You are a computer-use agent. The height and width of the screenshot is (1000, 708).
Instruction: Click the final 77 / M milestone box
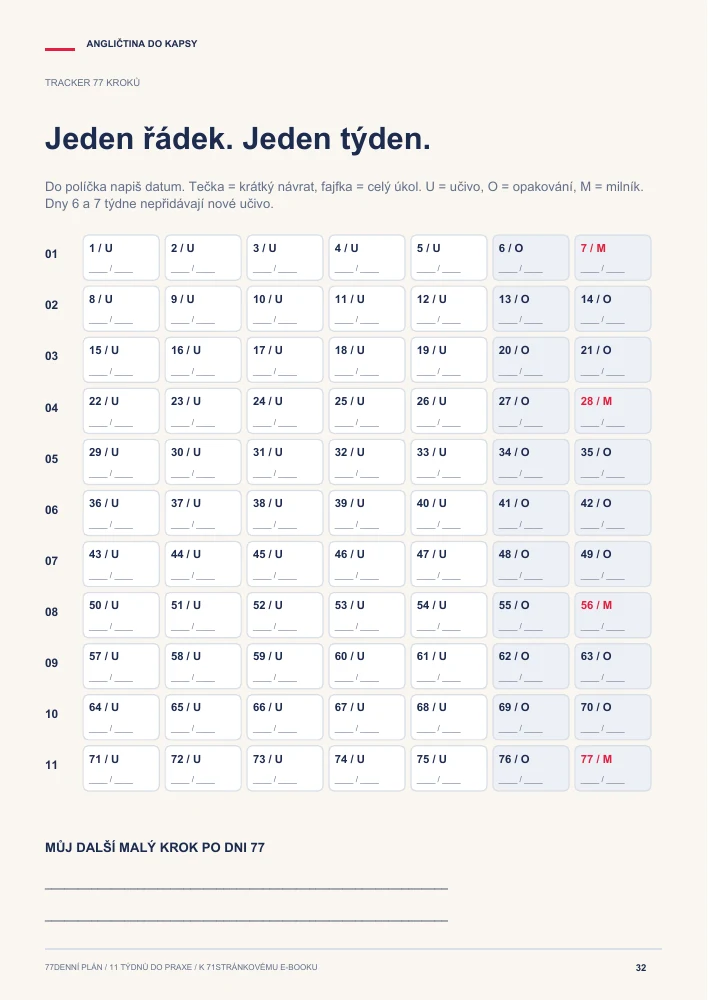[613, 768]
